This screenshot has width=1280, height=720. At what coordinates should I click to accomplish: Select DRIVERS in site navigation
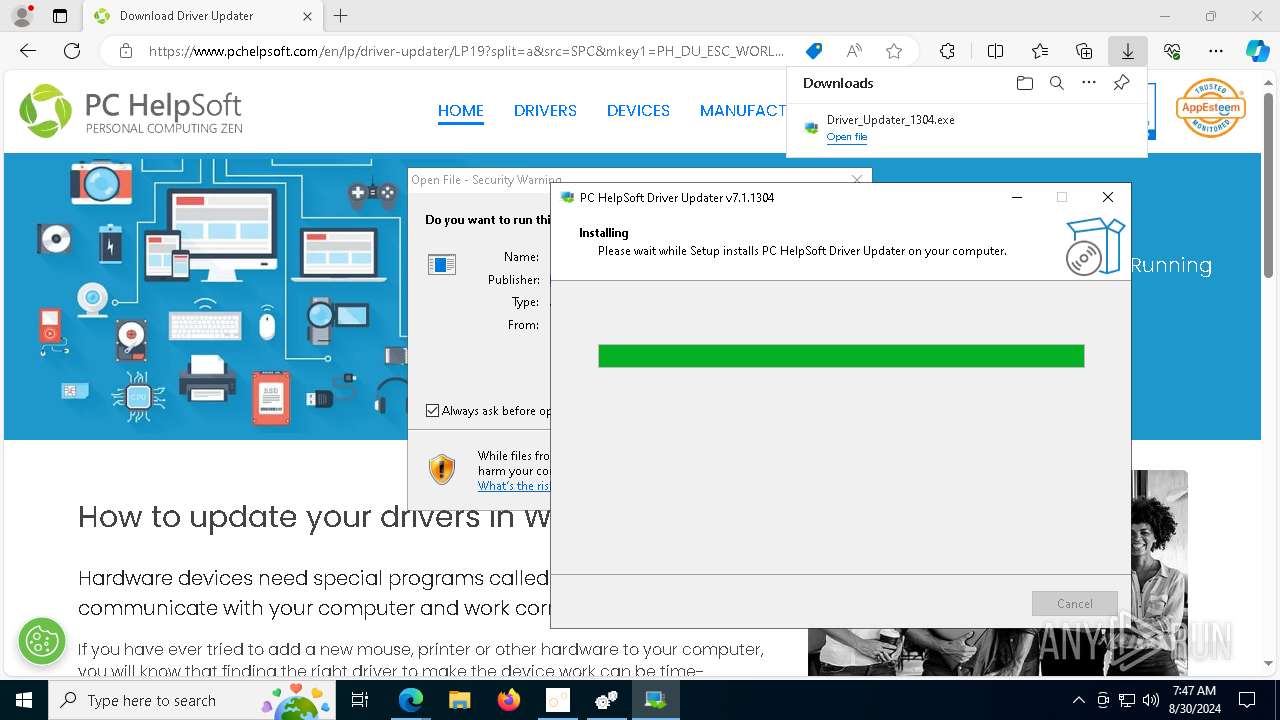coord(545,111)
